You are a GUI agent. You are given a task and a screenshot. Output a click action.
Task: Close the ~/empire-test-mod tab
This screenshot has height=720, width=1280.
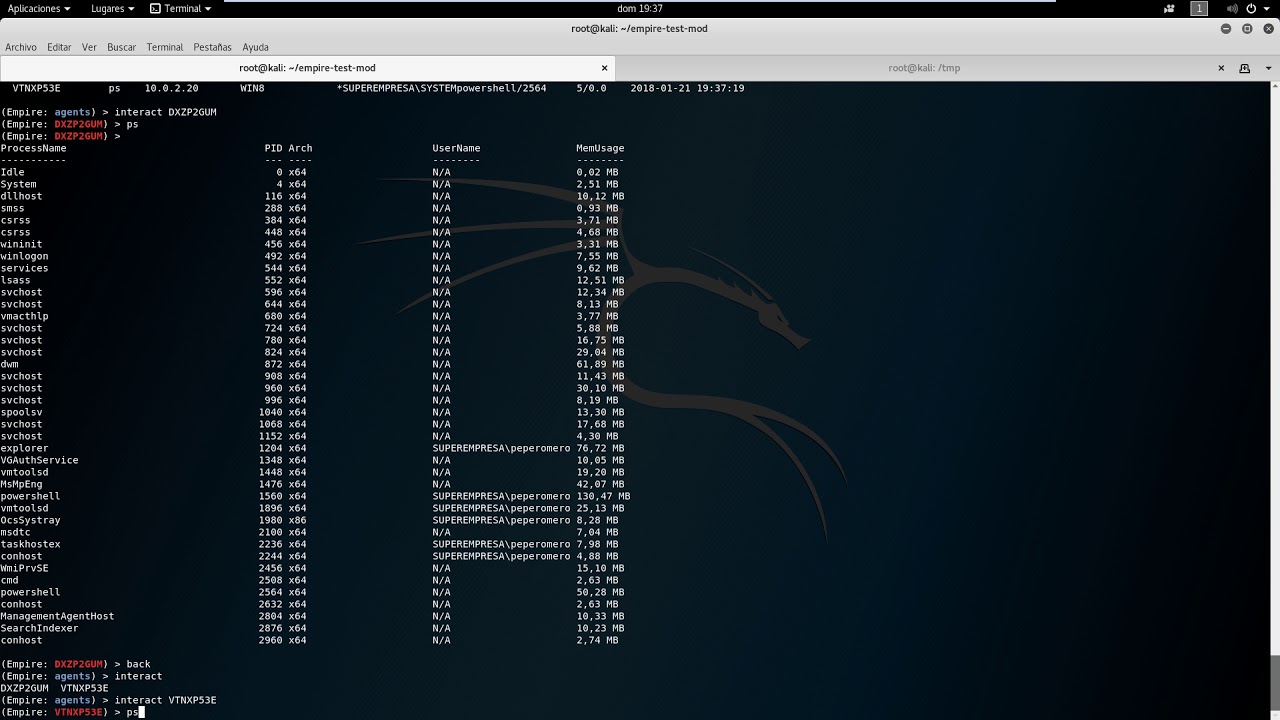point(604,68)
